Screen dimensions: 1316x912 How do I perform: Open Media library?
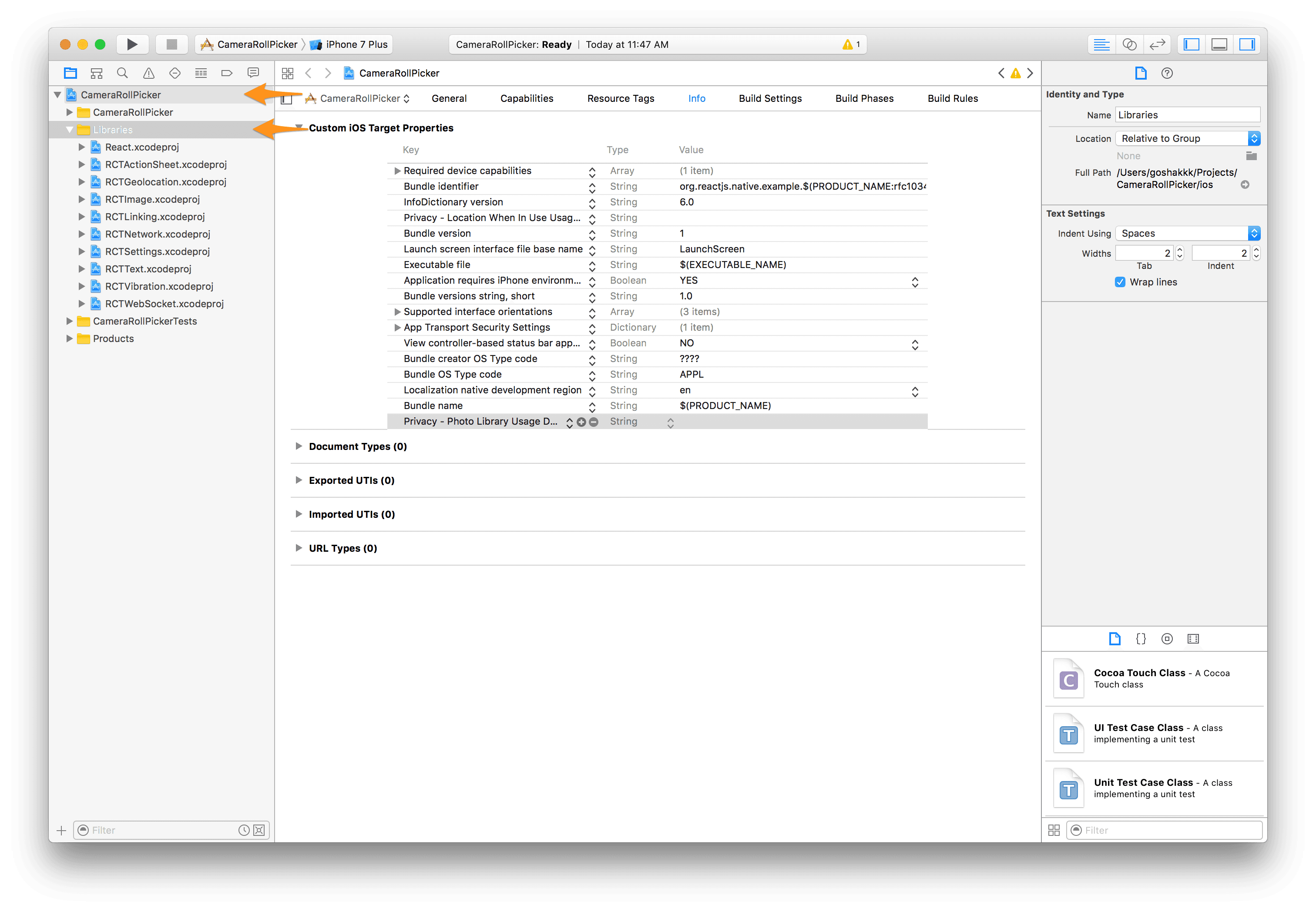[x=1193, y=639]
